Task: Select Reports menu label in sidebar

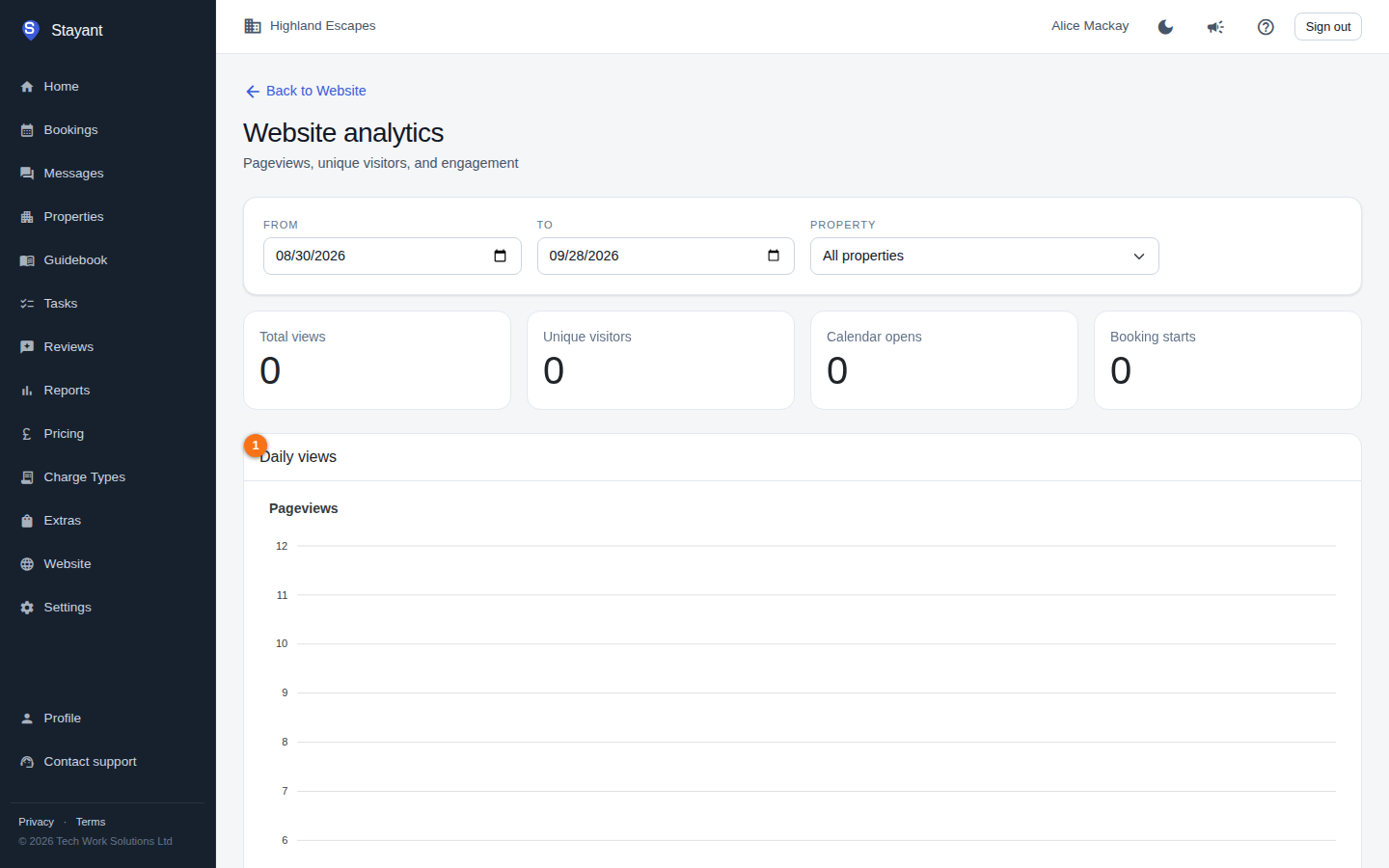Action: coord(67,391)
